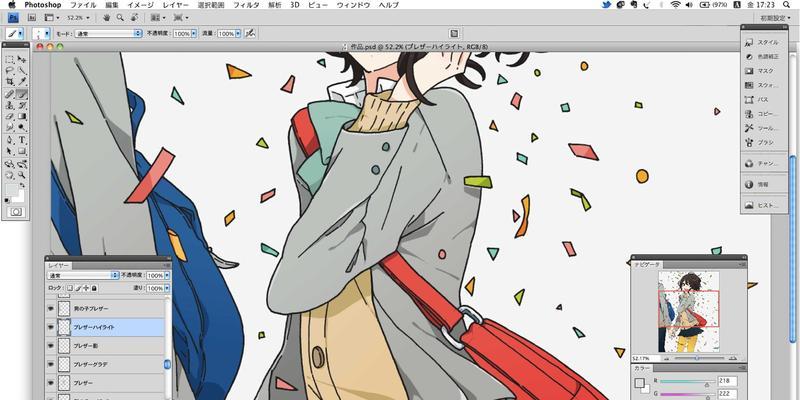800x400 pixels.
Task: Select the Gradient tool
Action: point(21,116)
